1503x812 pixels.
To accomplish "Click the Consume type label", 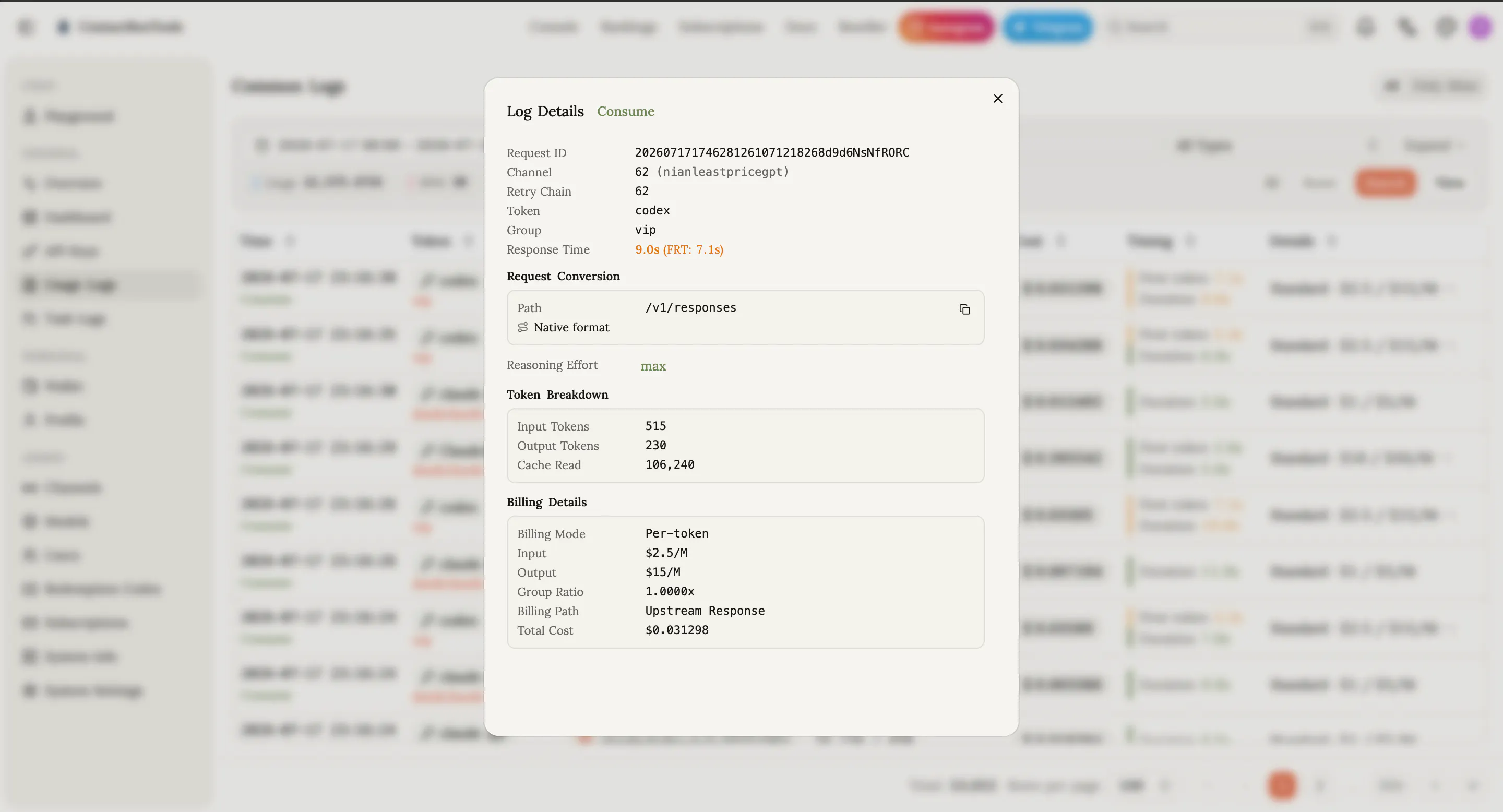I will pos(626,111).
